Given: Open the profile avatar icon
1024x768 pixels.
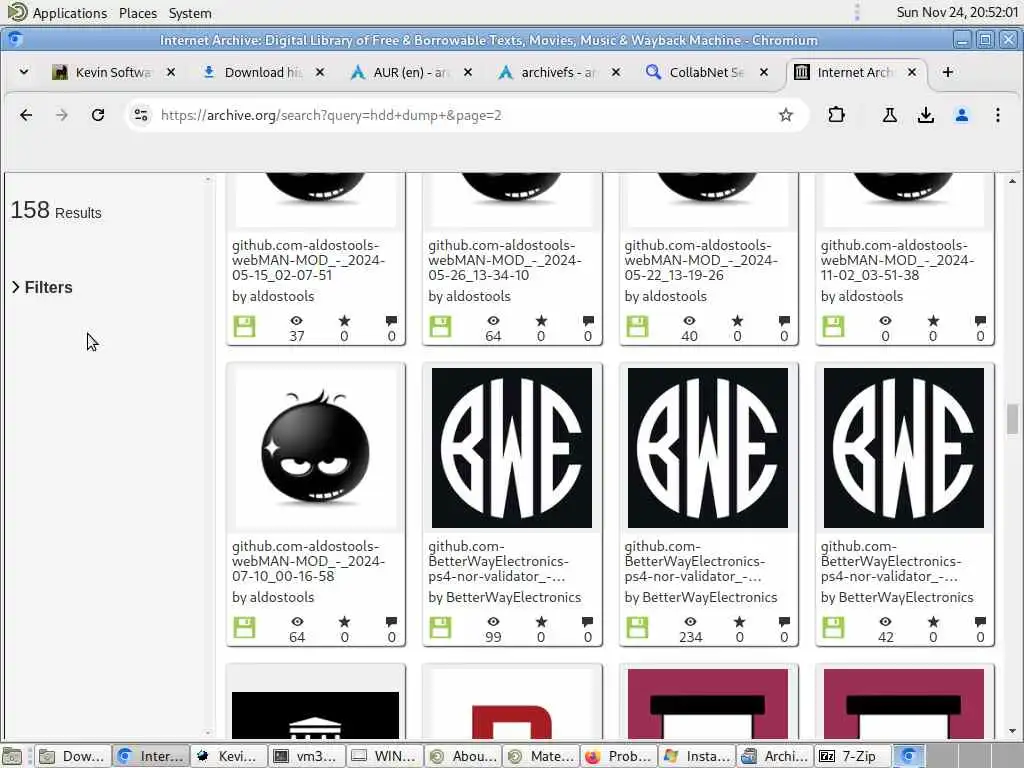Looking at the screenshot, I should 961,116.
